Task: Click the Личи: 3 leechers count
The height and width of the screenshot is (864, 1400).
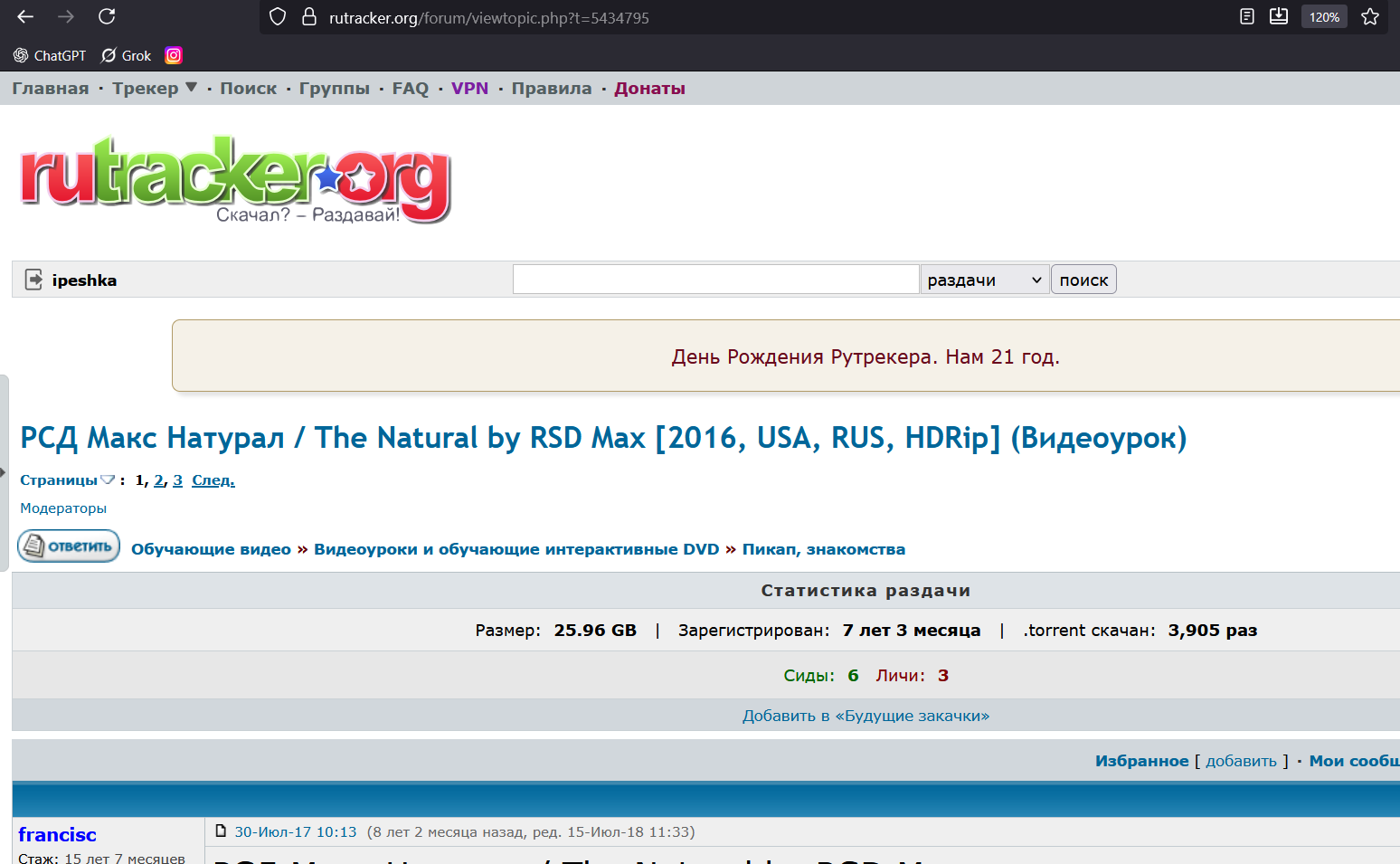Action: click(913, 676)
